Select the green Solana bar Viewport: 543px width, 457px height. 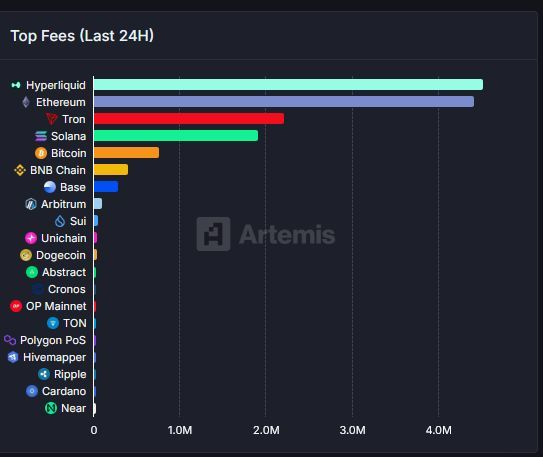(x=176, y=136)
